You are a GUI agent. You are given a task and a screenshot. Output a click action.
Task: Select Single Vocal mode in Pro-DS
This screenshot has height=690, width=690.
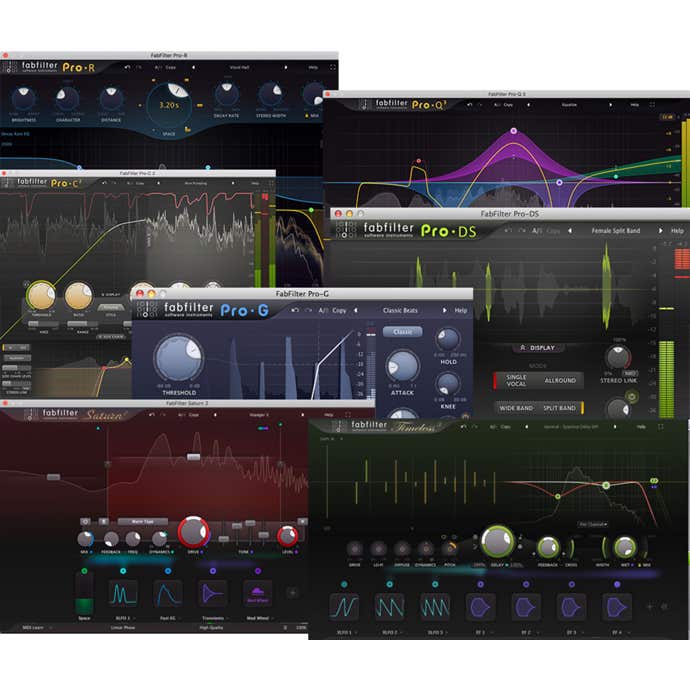coord(516,380)
